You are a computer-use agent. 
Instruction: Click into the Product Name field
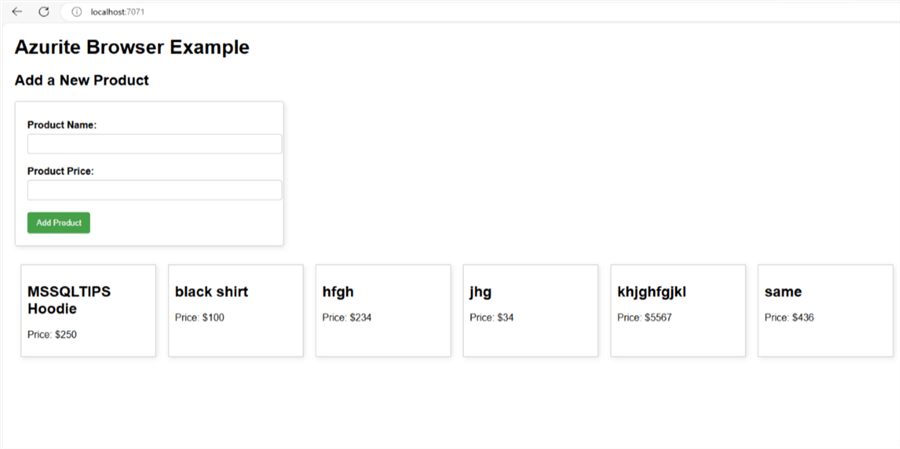click(154, 144)
